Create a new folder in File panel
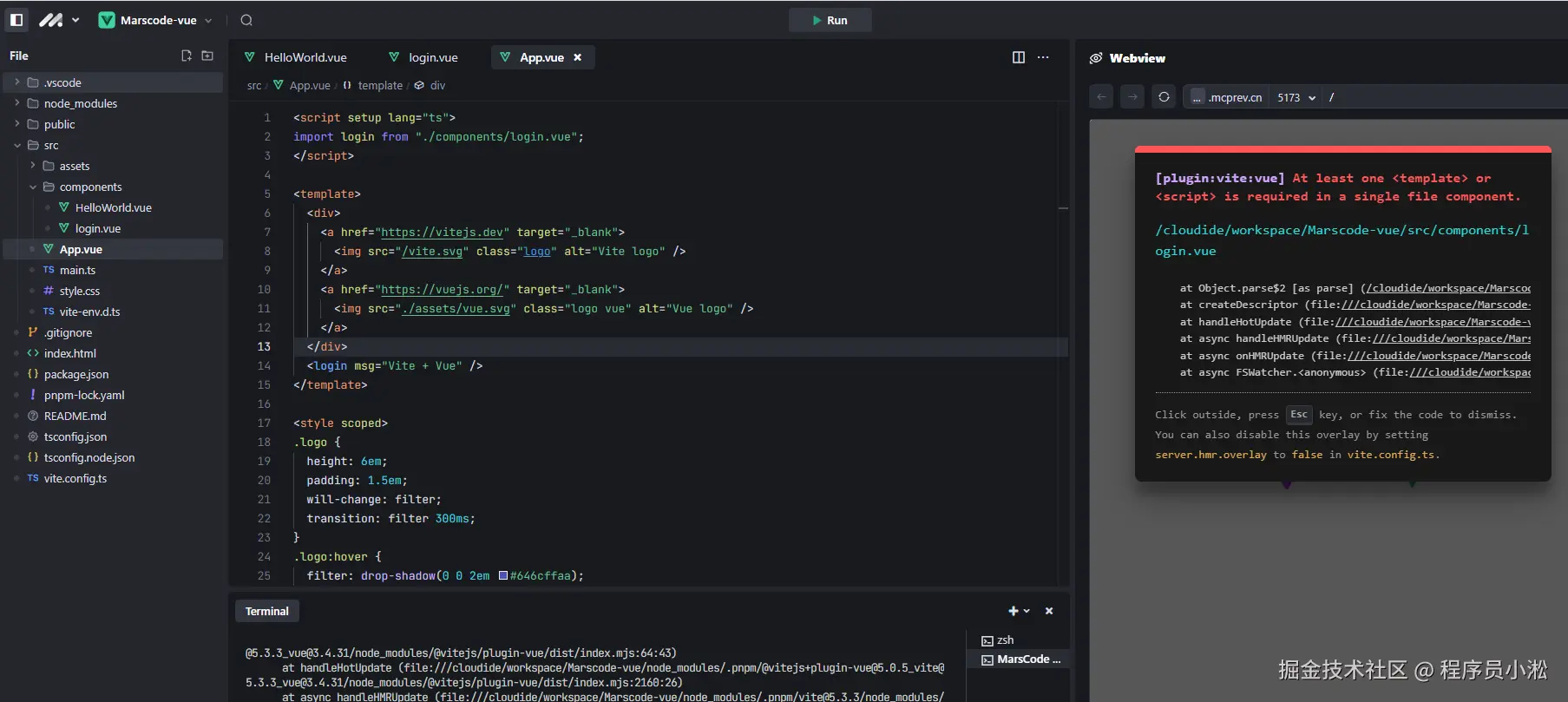This screenshot has width=1568, height=702. pyautogui.click(x=207, y=56)
